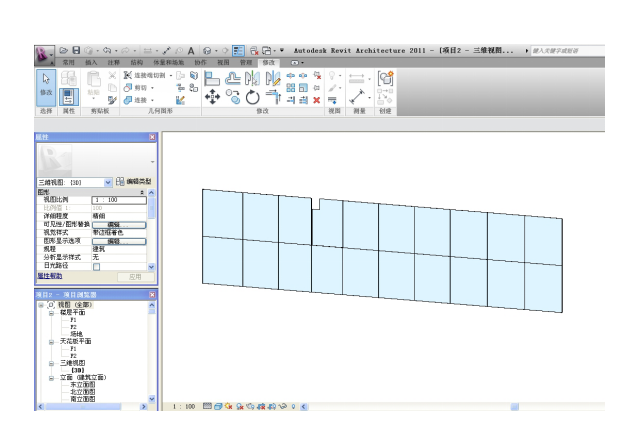The height and width of the screenshot is (448, 634).
Task: Open the 视图 ribbon tab
Action: pos(223,62)
